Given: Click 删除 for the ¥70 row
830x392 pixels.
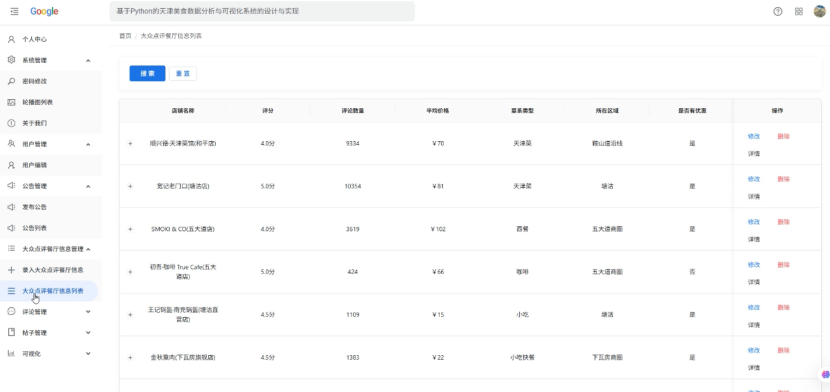Looking at the screenshot, I should pos(783,136).
